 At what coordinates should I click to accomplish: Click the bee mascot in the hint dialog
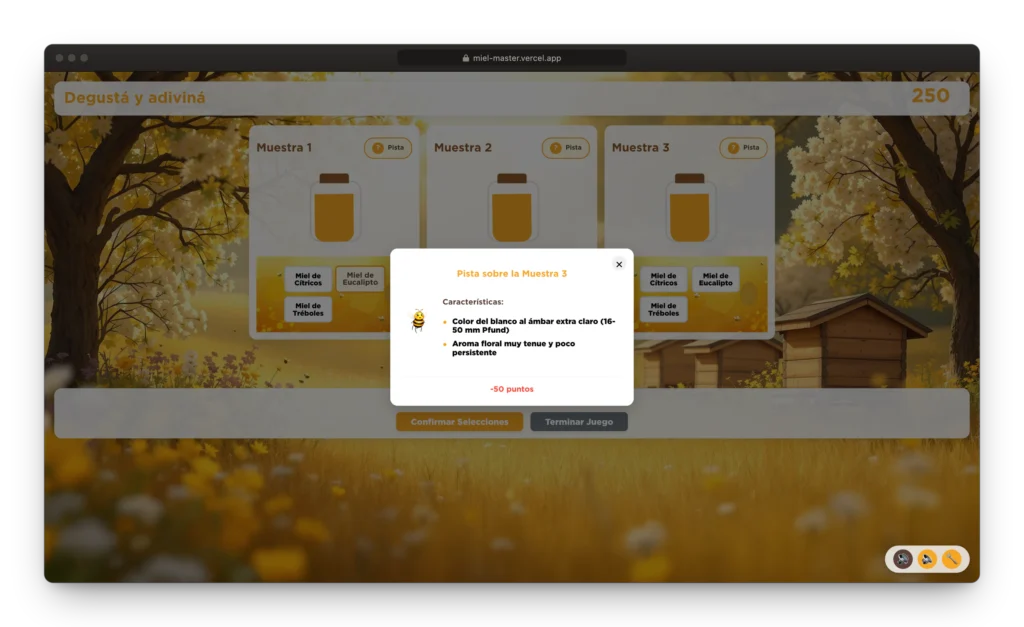coord(418,321)
